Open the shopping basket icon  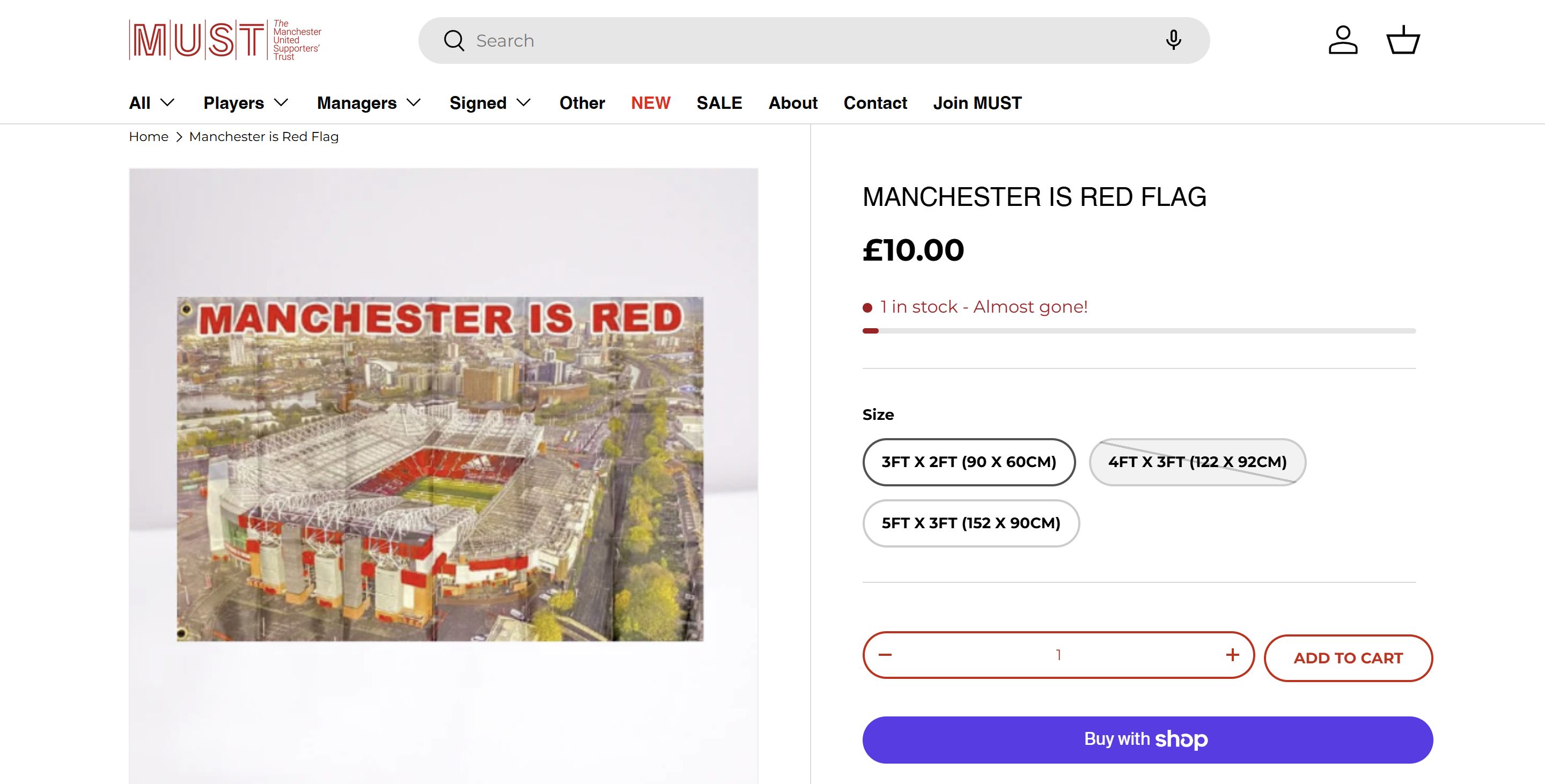click(1403, 40)
